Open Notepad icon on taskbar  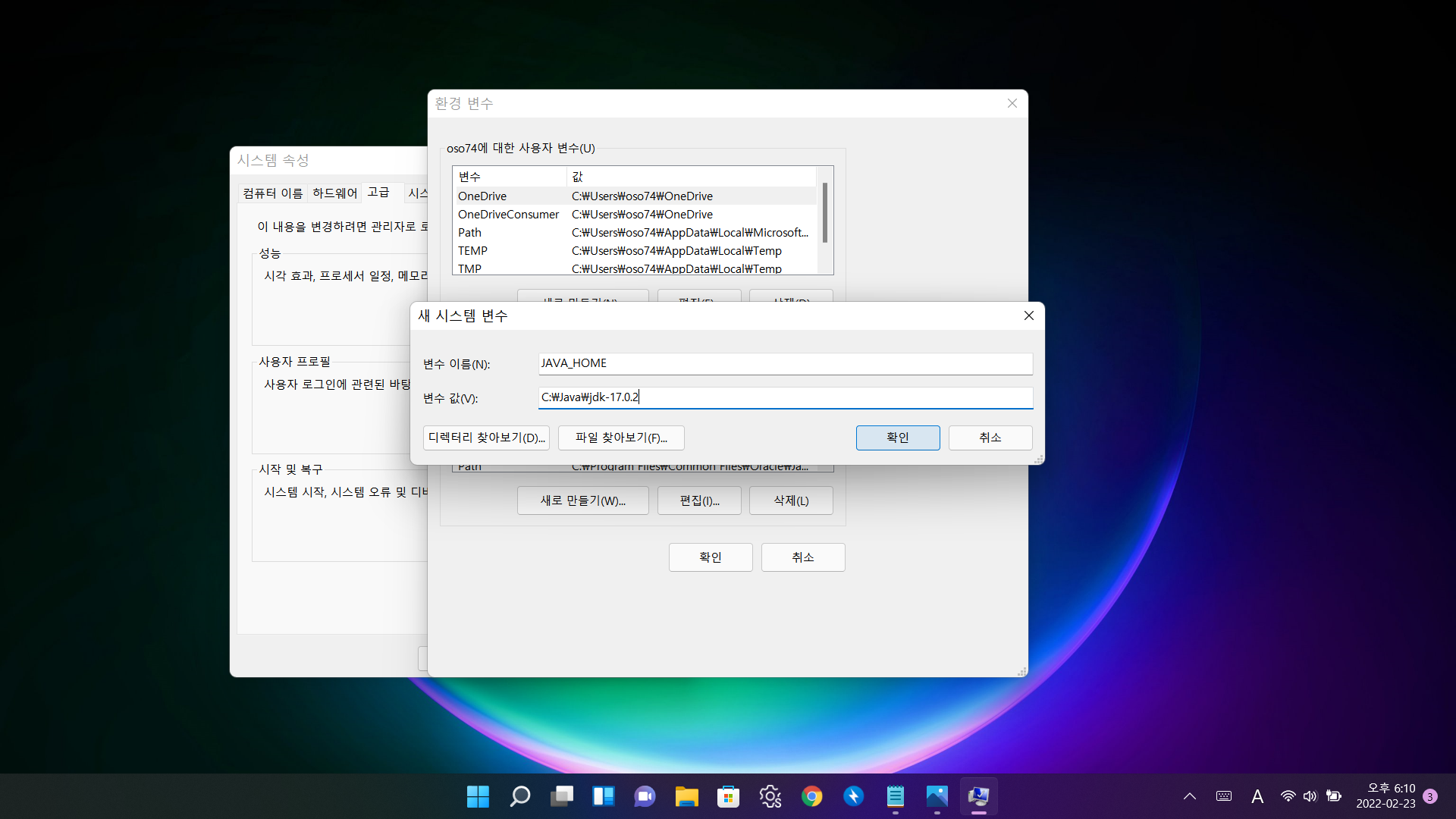click(x=895, y=796)
